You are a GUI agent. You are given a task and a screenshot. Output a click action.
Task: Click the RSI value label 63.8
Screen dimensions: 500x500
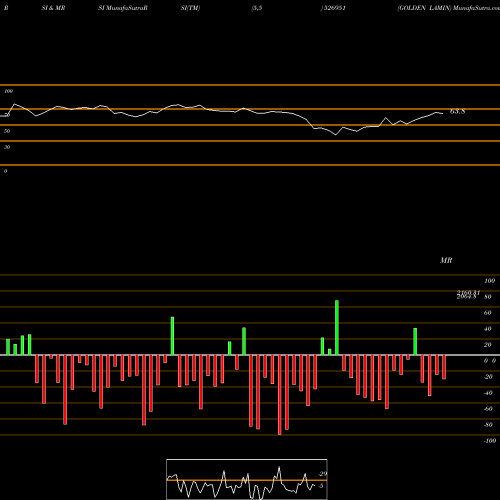(x=457, y=112)
